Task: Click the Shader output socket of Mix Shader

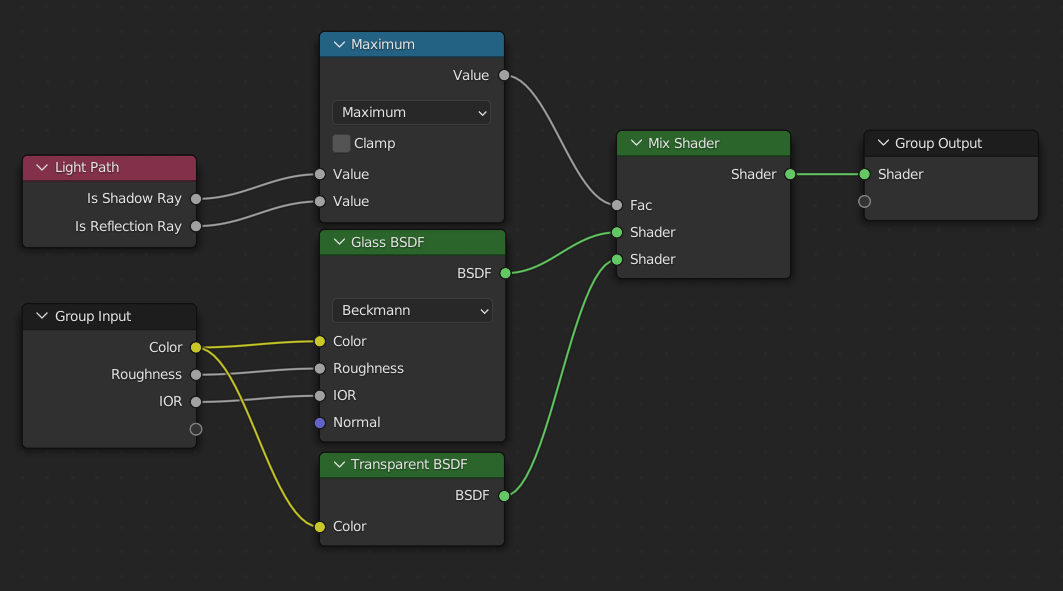Action: (x=789, y=173)
